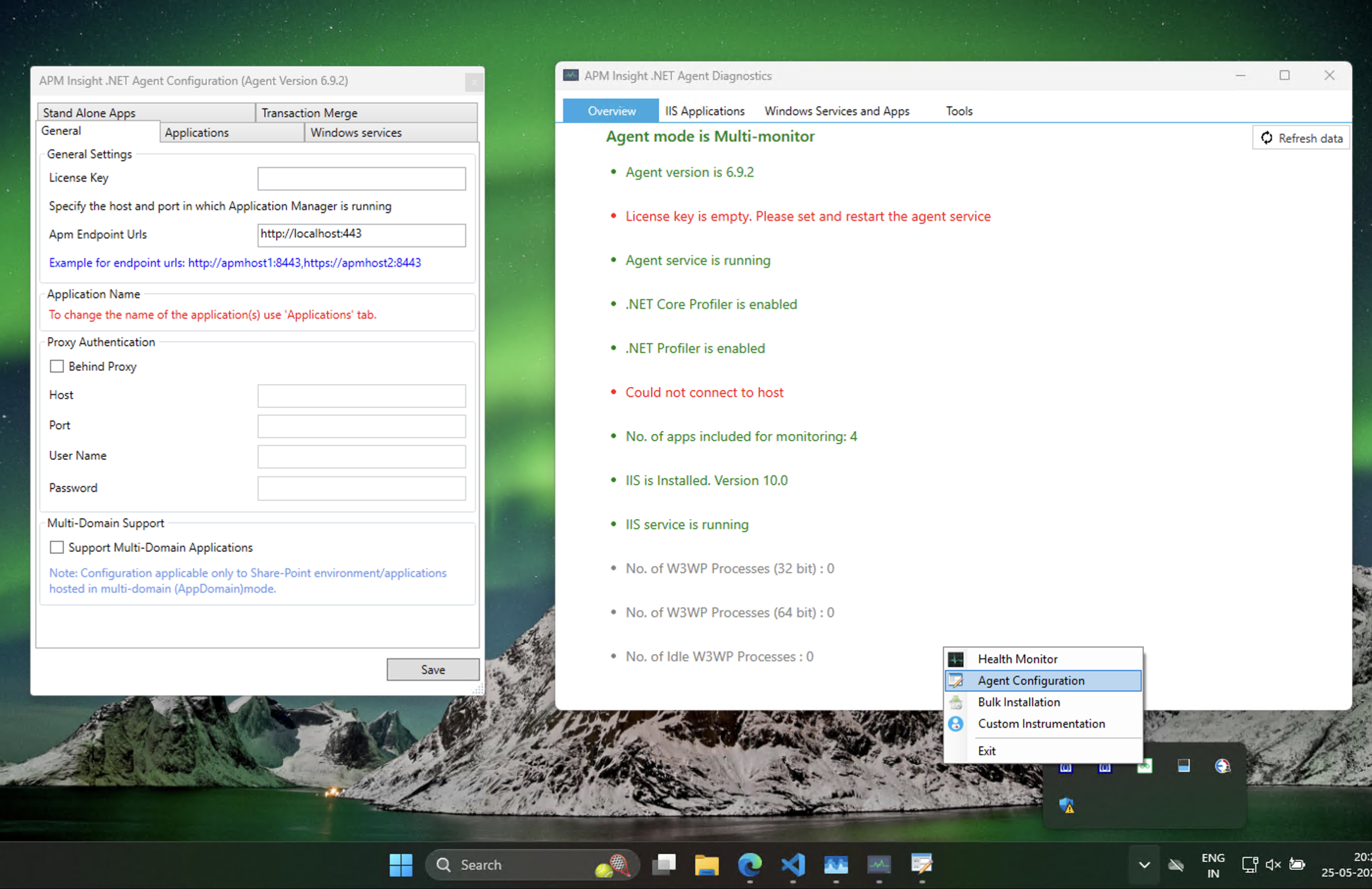1372x889 pixels.
Task: Click the 'Could not connect to host' message
Action: point(705,393)
